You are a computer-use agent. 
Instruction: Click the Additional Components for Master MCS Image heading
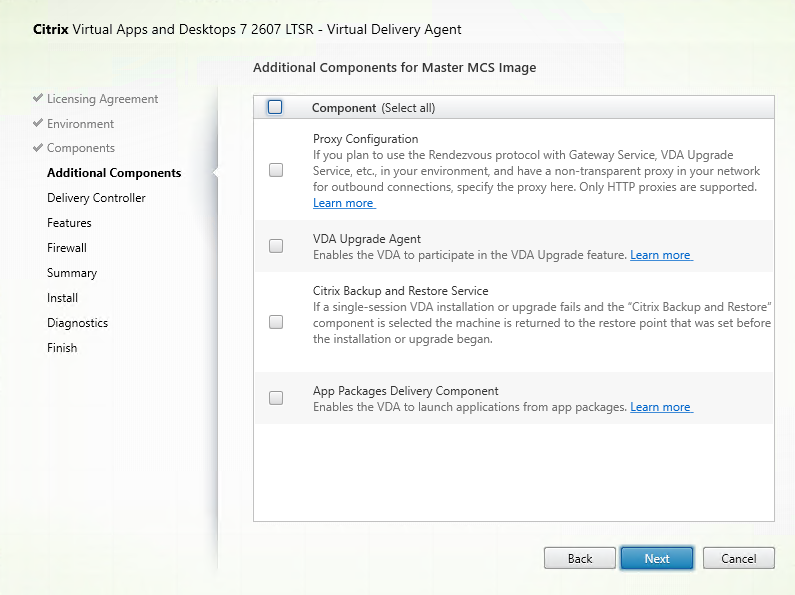394,67
